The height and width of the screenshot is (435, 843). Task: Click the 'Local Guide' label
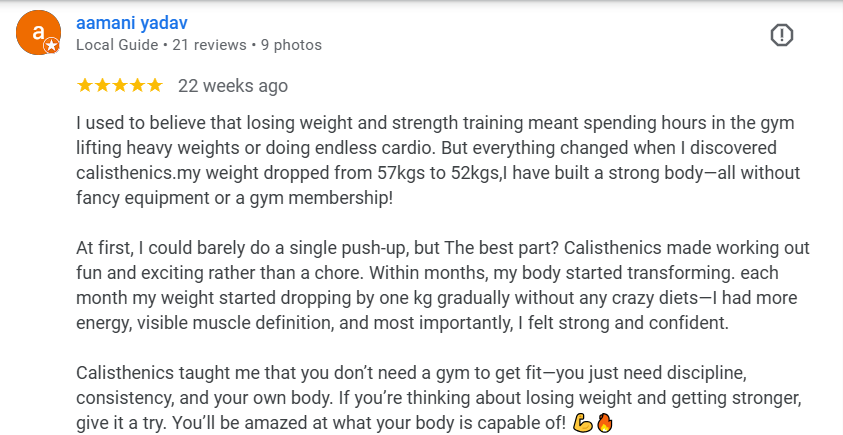(x=116, y=45)
